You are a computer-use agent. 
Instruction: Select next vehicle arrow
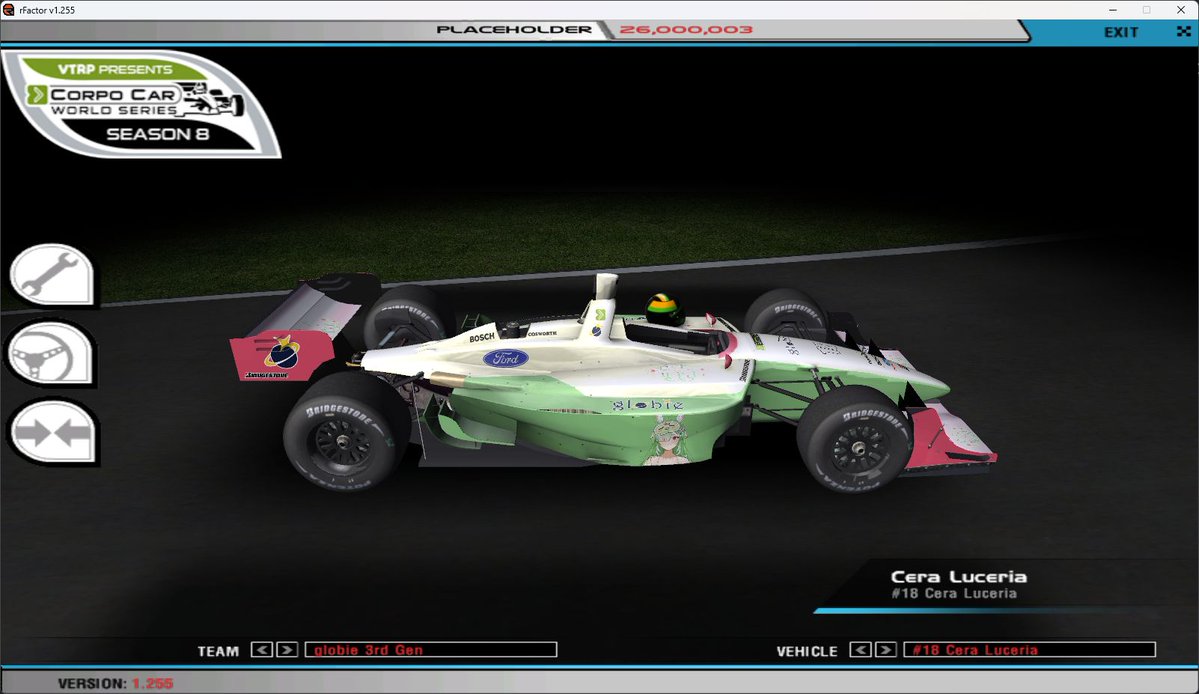point(885,650)
